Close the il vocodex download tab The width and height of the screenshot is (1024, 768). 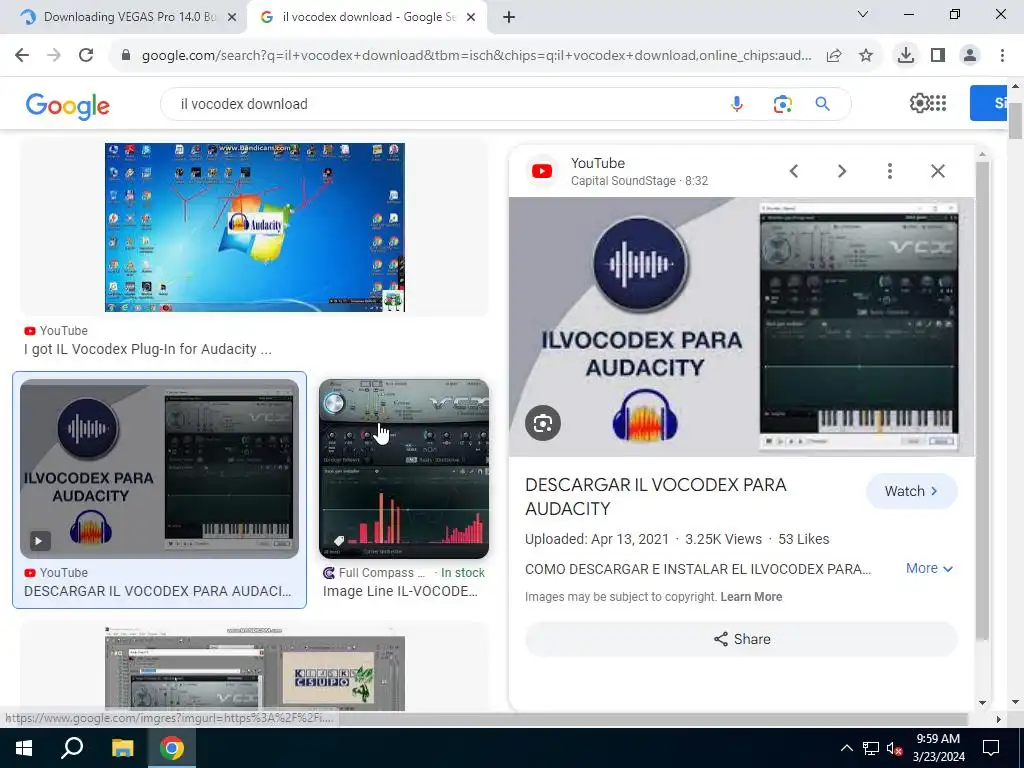[x=471, y=17]
